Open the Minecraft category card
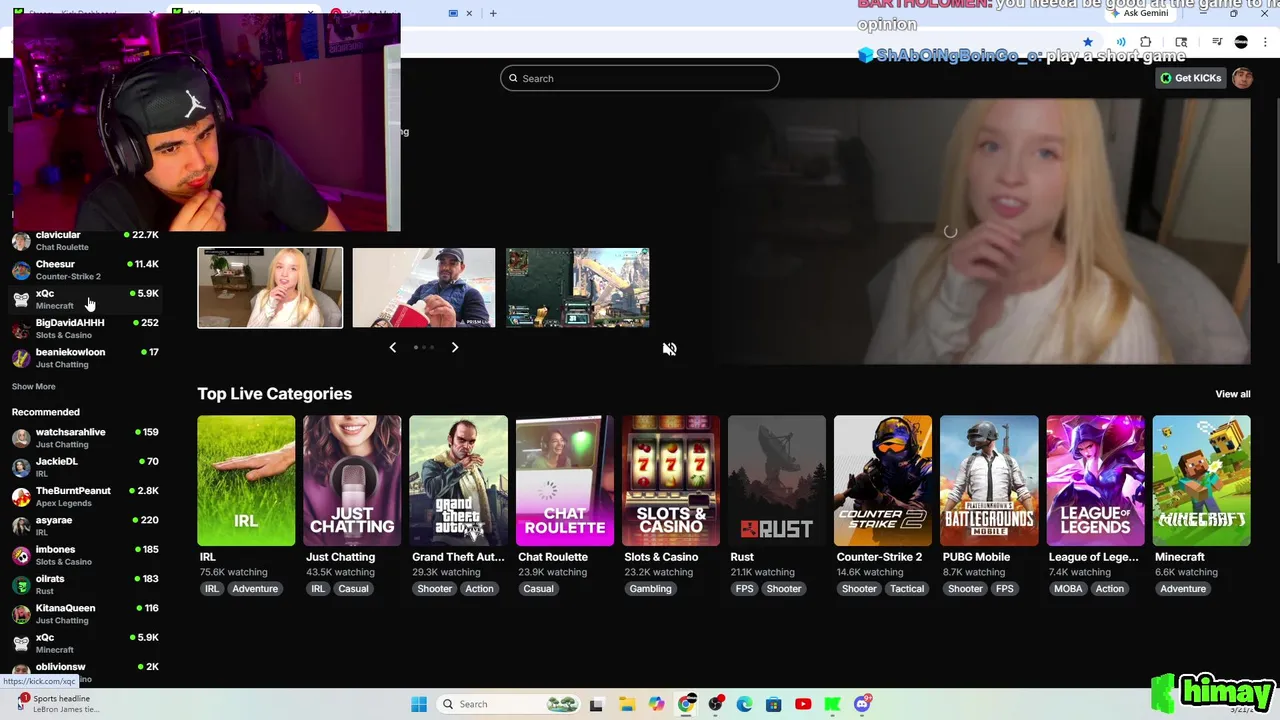 click(x=1201, y=481)
